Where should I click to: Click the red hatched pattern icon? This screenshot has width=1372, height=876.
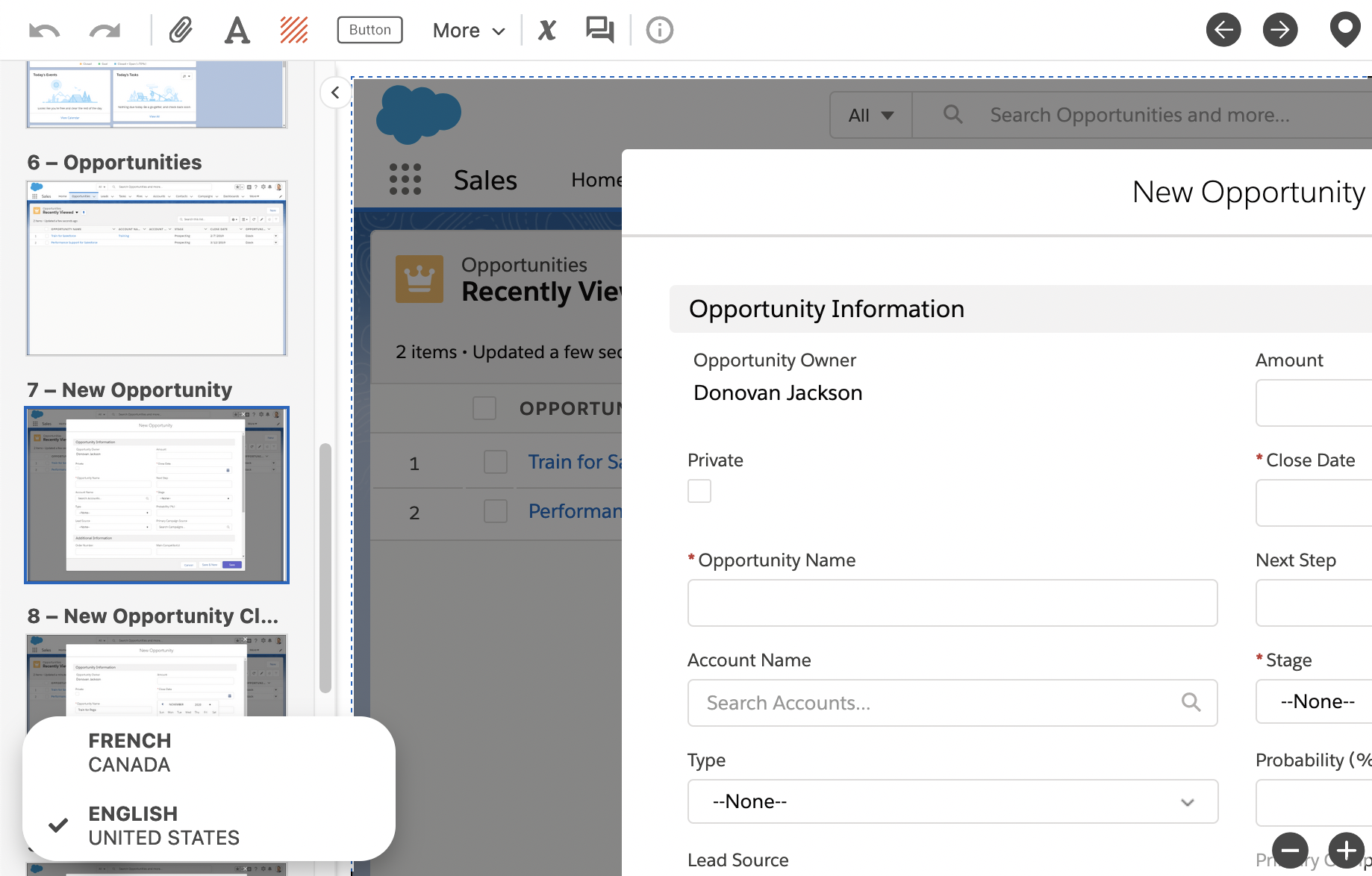(294, 31)
